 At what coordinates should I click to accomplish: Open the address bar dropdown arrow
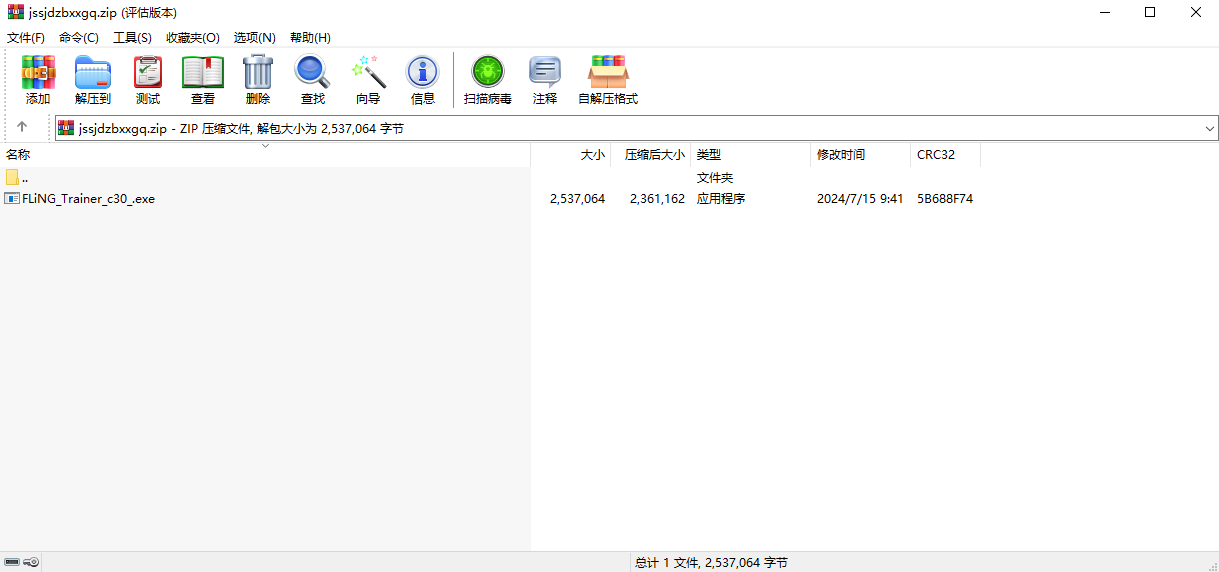point(1210,128)
